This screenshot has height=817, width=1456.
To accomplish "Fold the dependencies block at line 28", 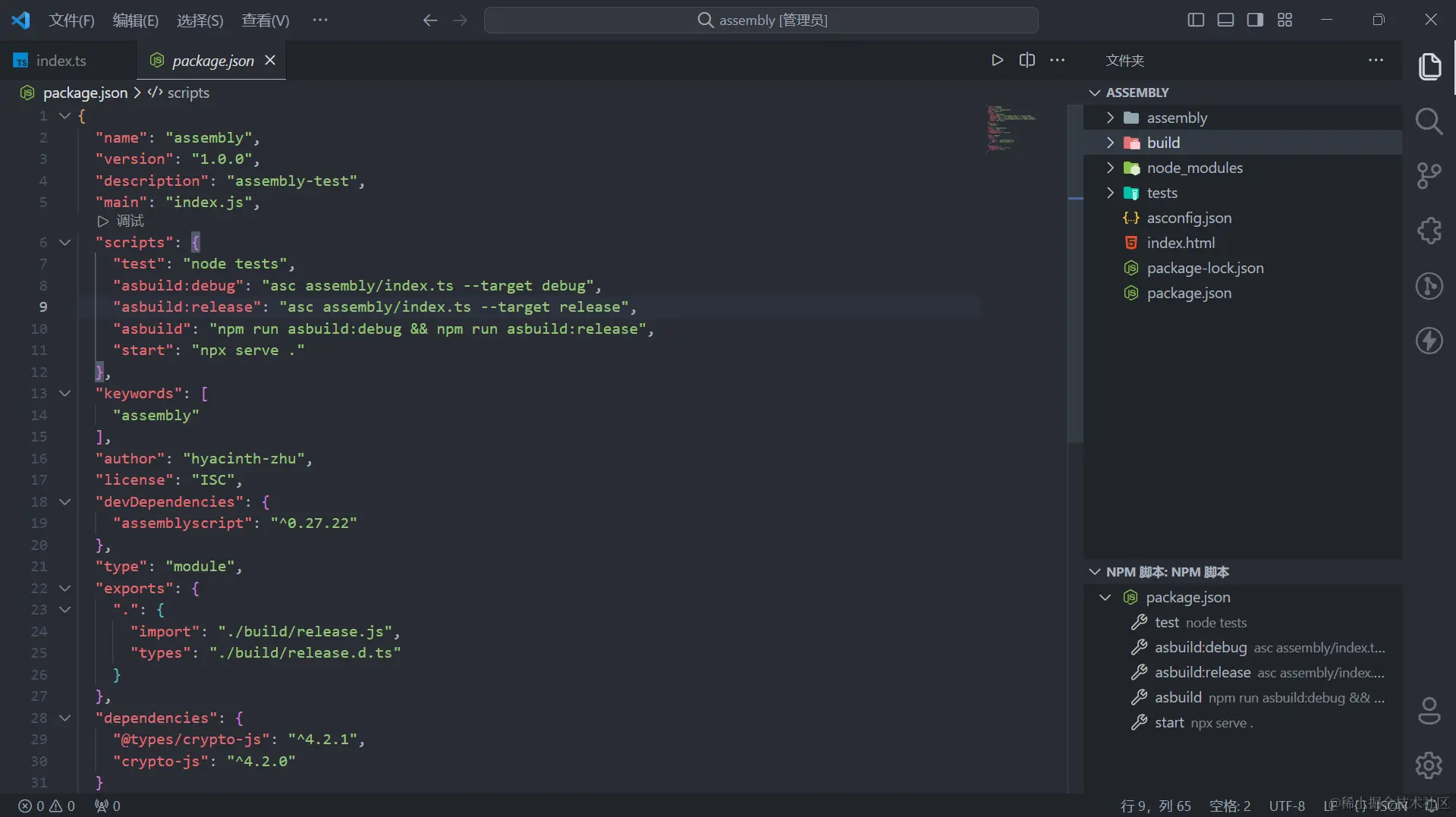I will [x=65, y=718].
